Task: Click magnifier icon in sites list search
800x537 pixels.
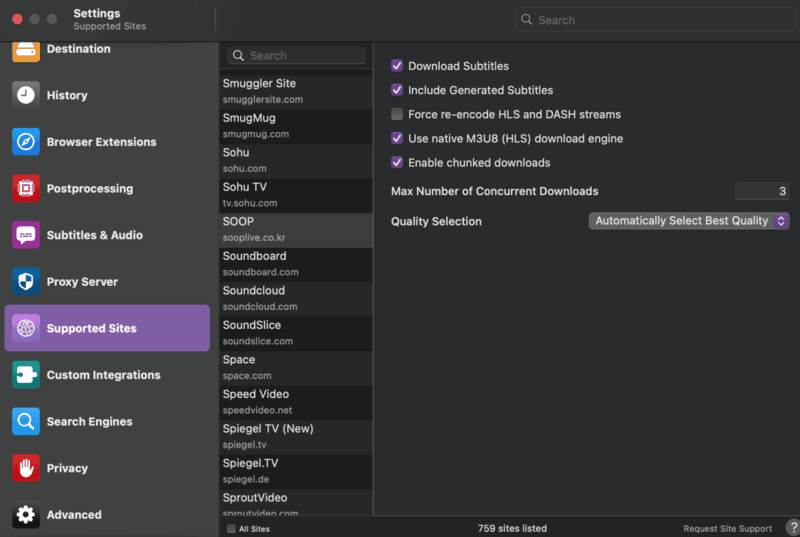Action: [x=238, y=55]
